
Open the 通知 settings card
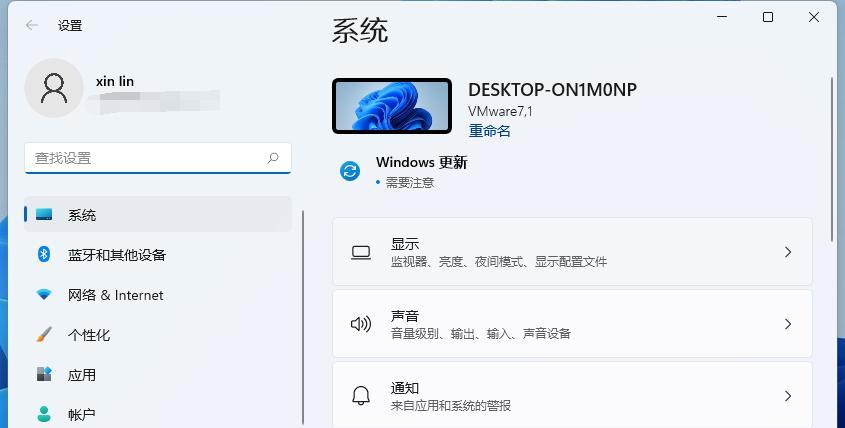pos(572,395)
